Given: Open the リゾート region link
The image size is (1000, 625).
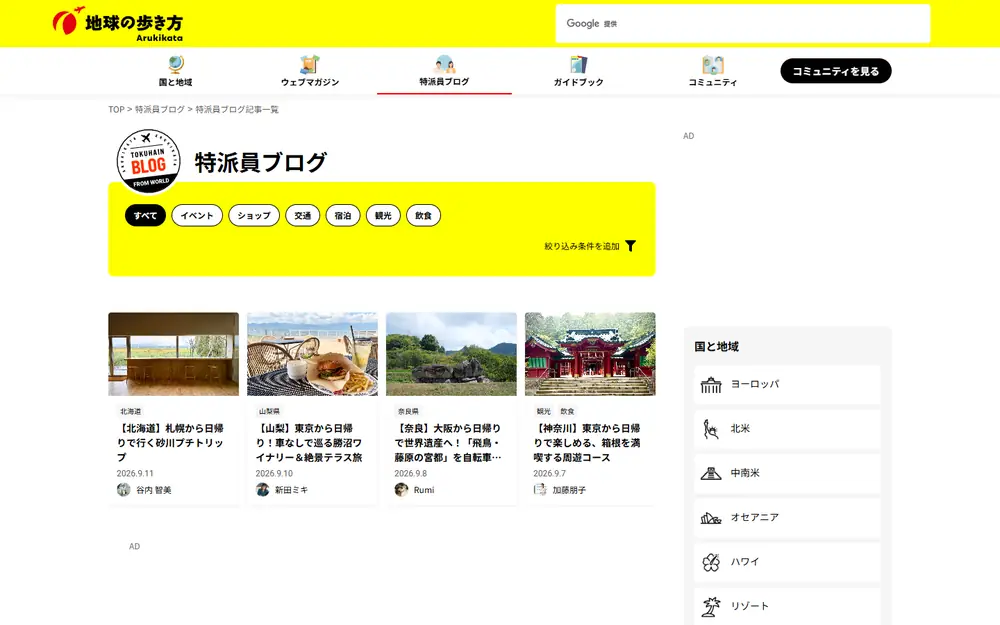Looking at the screenshot, I should pos(788,607).
